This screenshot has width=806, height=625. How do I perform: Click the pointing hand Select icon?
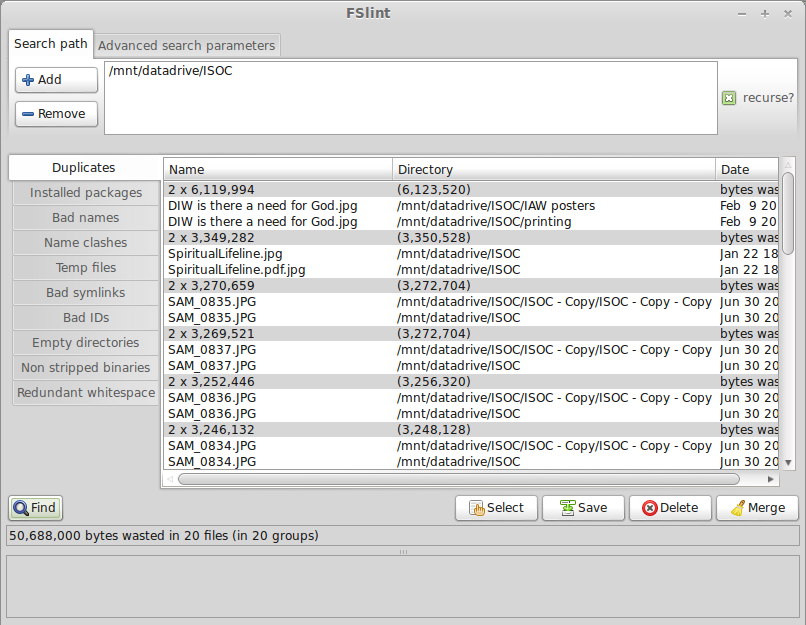click(477, 508)
